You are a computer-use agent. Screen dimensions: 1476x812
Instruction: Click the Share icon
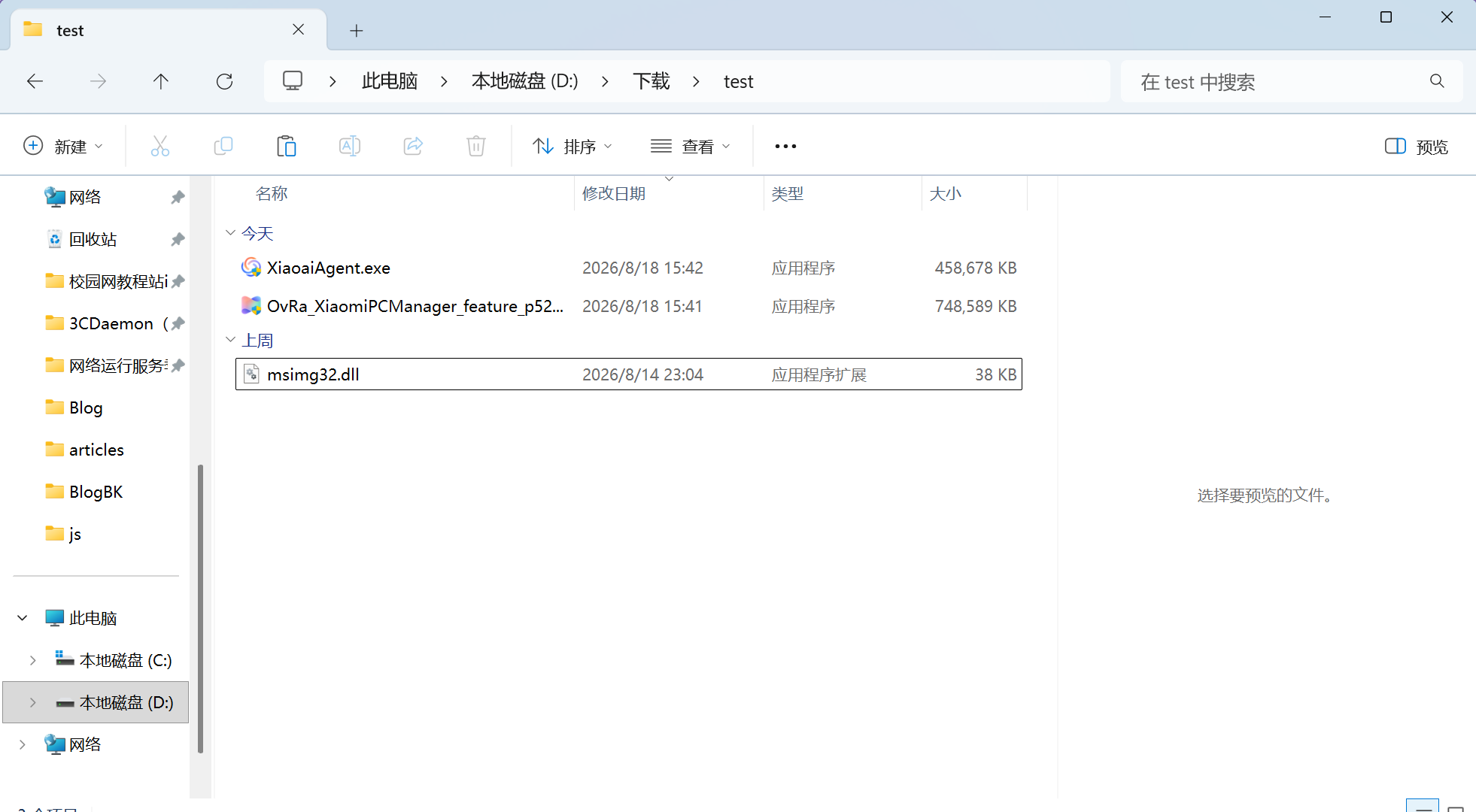point(413,146)
